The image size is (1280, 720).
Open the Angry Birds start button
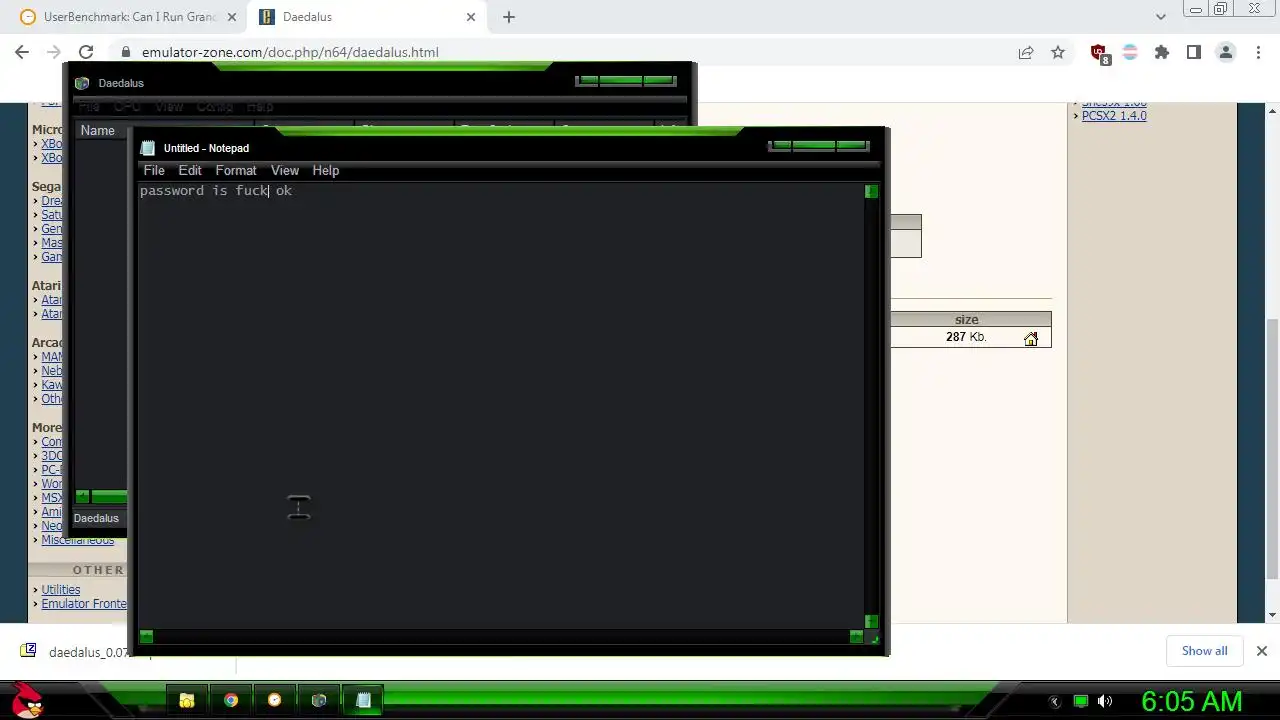pyautogui.click(x=29, y=700)
